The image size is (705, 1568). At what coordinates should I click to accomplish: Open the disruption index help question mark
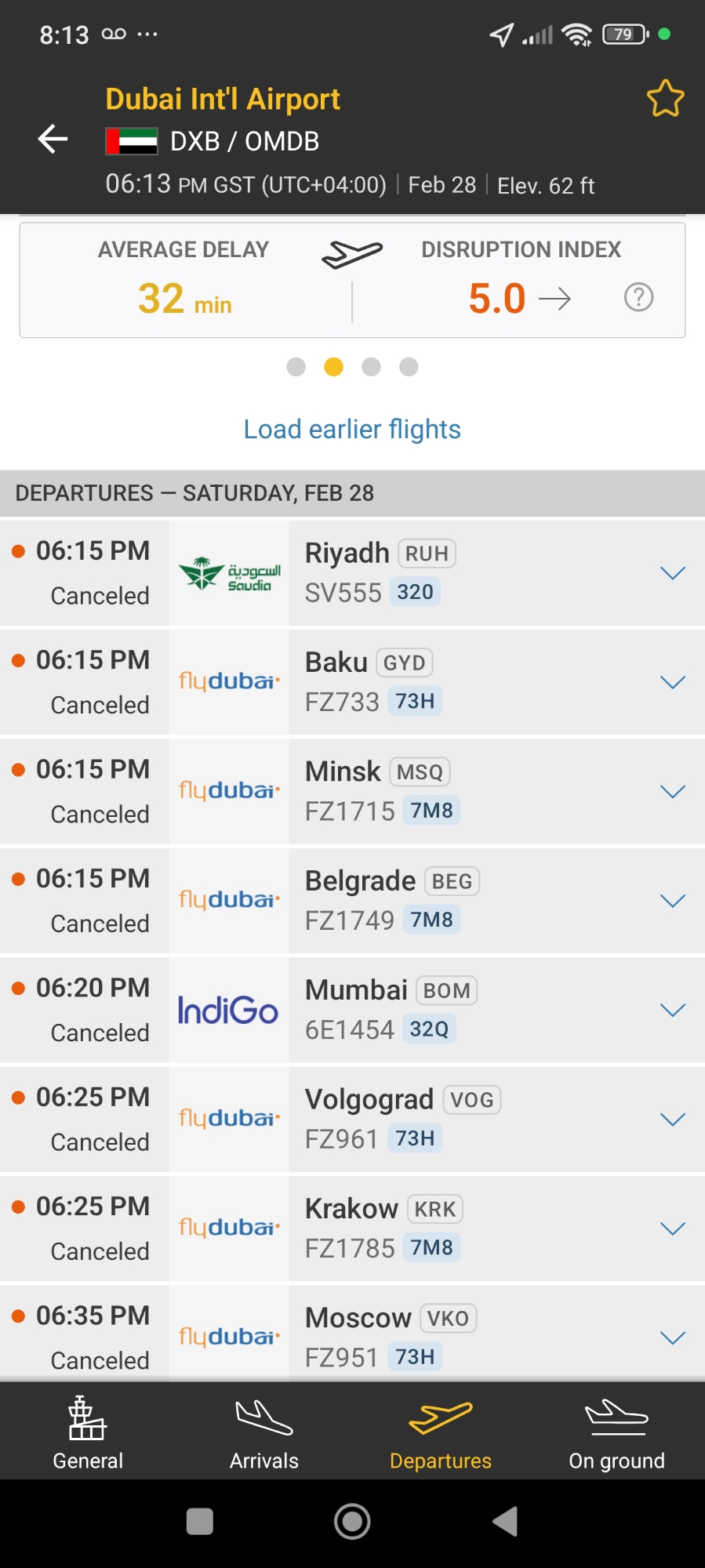pos(638,298)
